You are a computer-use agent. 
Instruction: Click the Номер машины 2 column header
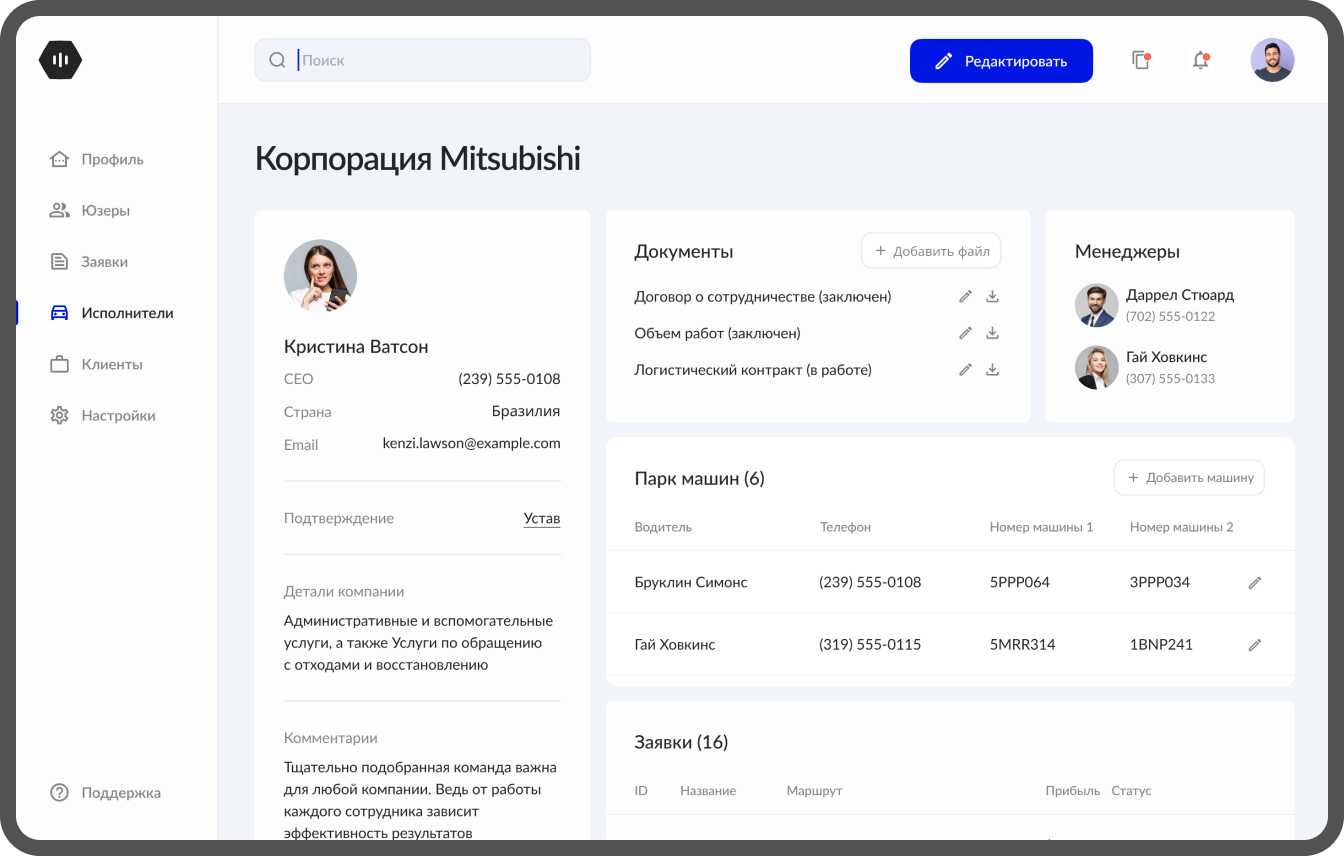click(1182, 527)
